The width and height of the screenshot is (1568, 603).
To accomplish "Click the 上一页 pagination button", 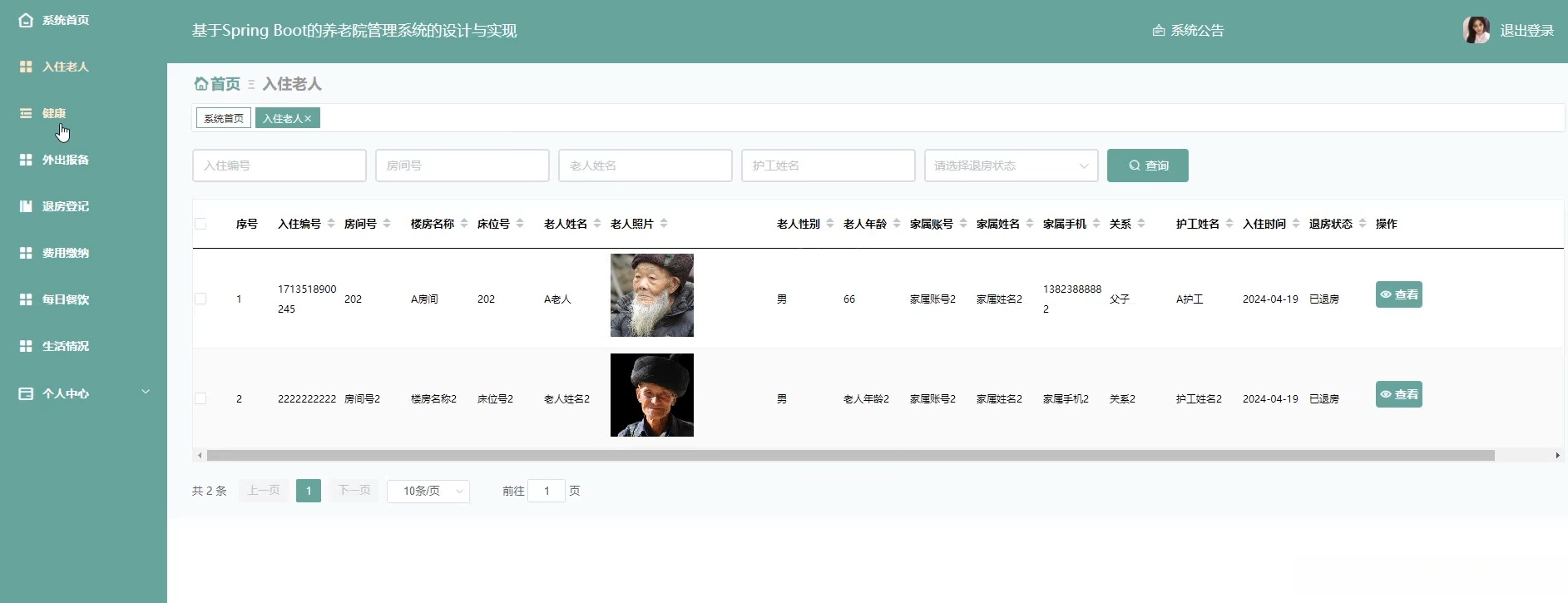I will coord(264,491).
